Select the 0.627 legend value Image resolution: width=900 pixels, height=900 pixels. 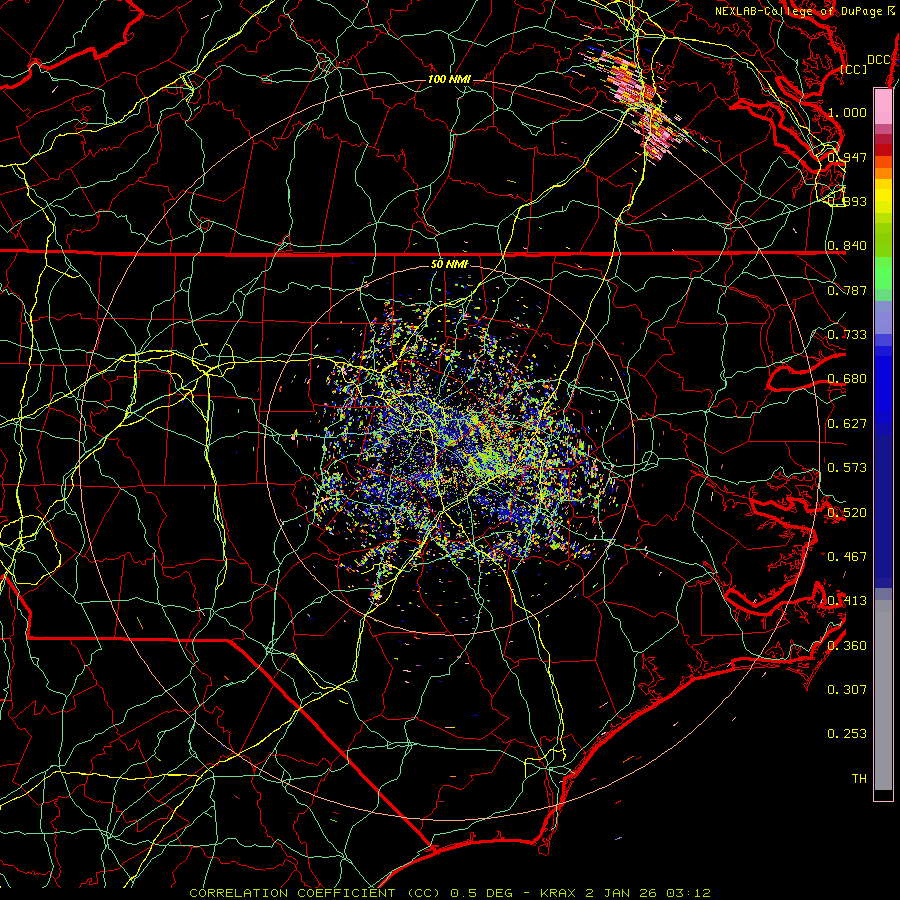847,423
